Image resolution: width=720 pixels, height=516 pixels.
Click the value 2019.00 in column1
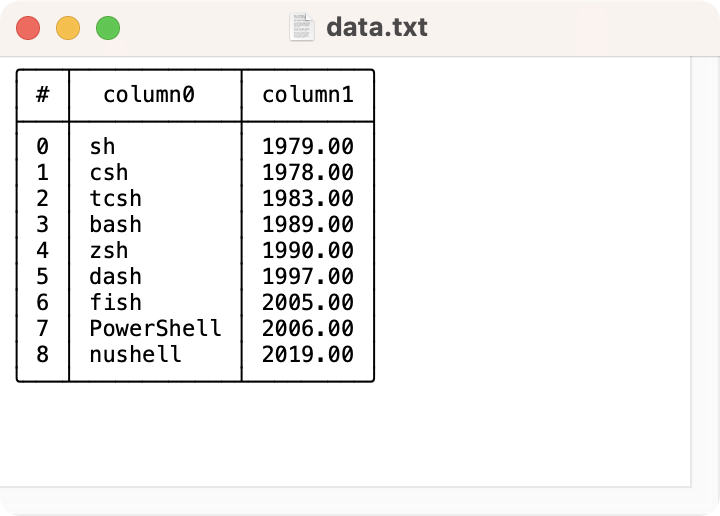point(307,354)
